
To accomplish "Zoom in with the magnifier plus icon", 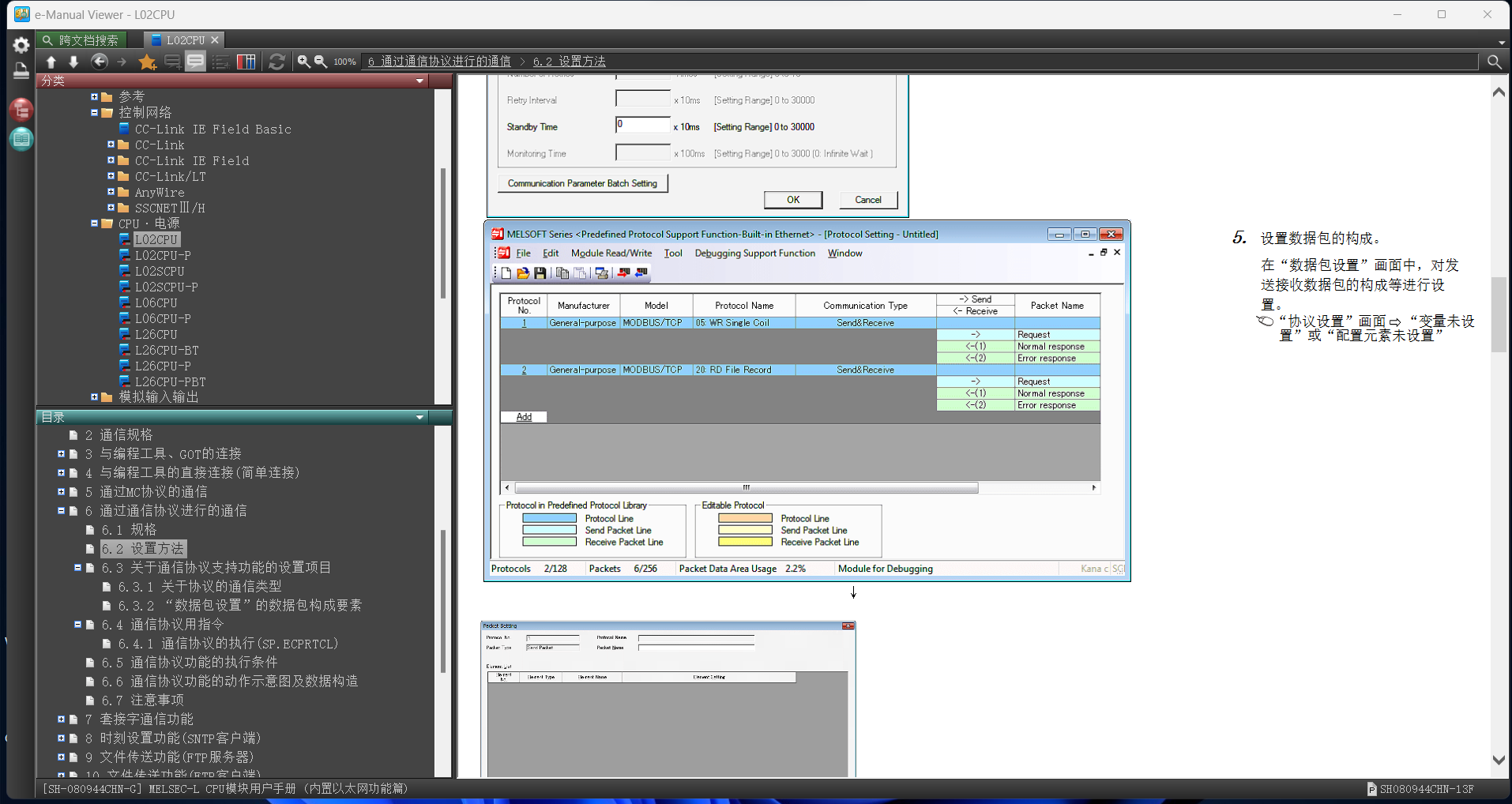I will [303, 62].
